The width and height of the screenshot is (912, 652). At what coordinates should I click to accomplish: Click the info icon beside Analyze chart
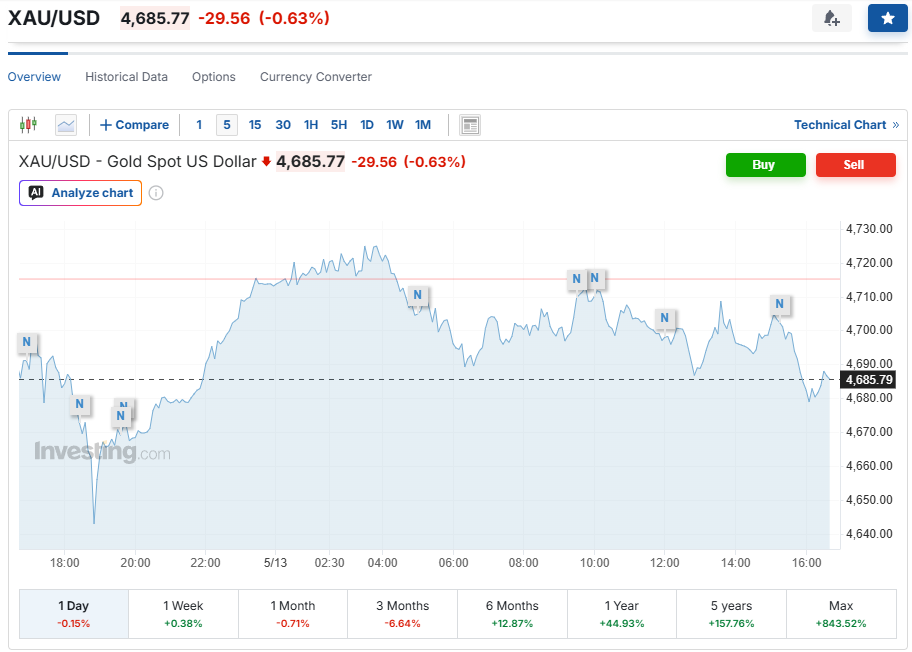(x=156, y=193)
